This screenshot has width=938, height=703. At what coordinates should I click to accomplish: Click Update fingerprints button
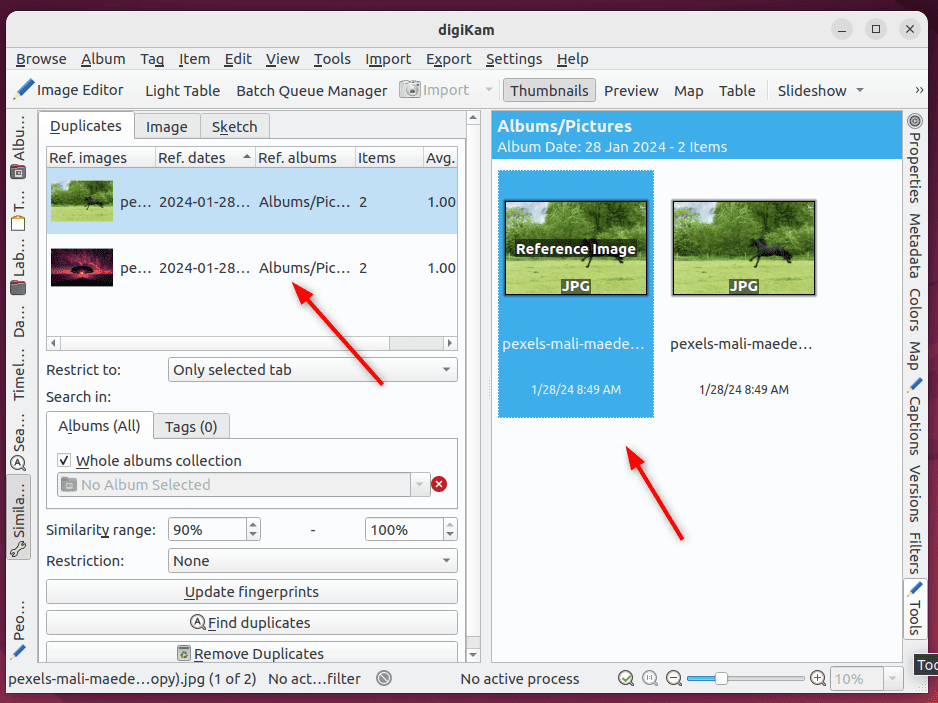[x=252, y=592]
